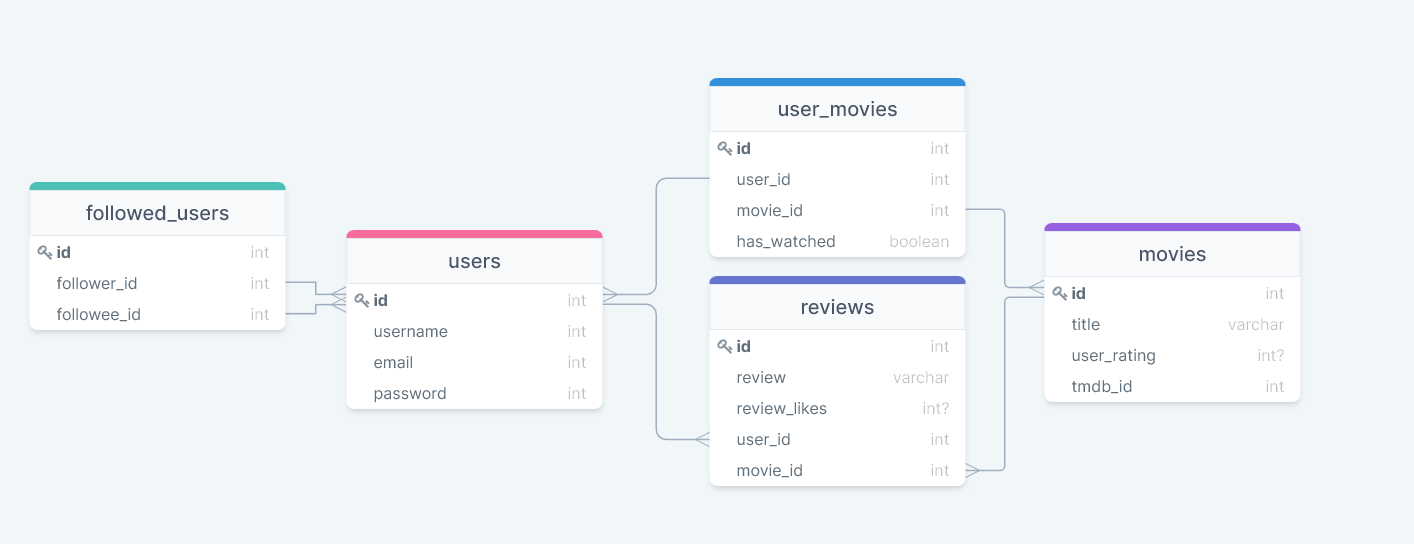Click varchar type of review field
Viewport: 1414px width, 544px height.
[921, 378]
